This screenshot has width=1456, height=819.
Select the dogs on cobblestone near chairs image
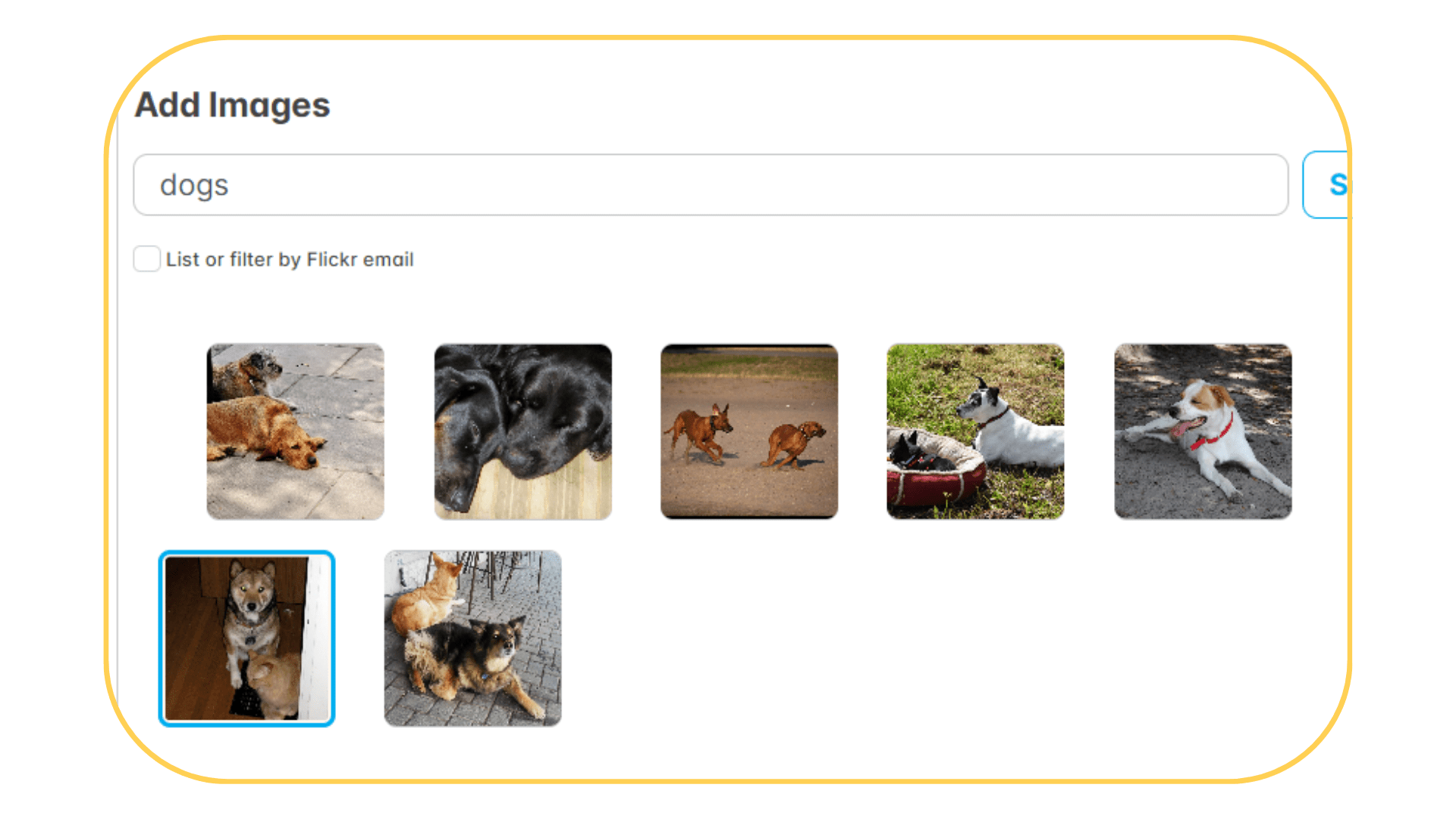point(473,639)
